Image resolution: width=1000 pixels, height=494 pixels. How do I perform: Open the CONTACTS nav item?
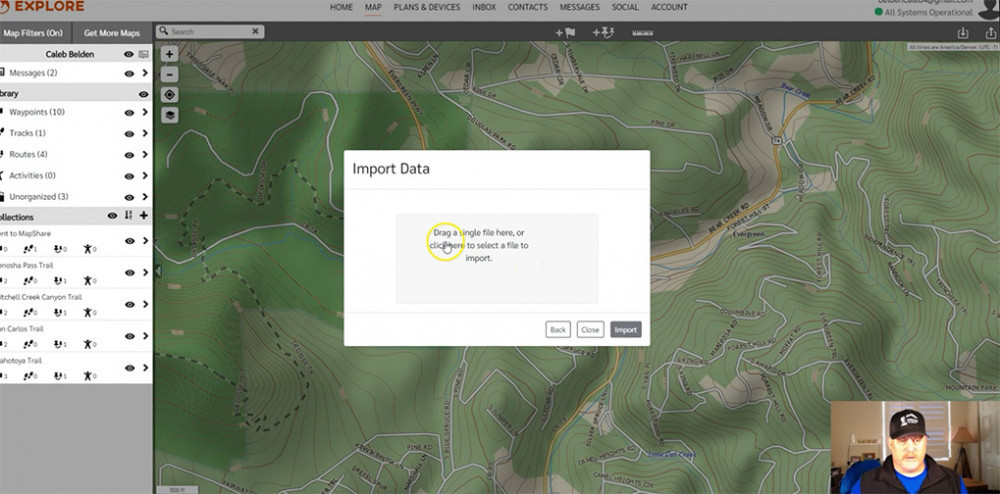[x=527, y=7]
